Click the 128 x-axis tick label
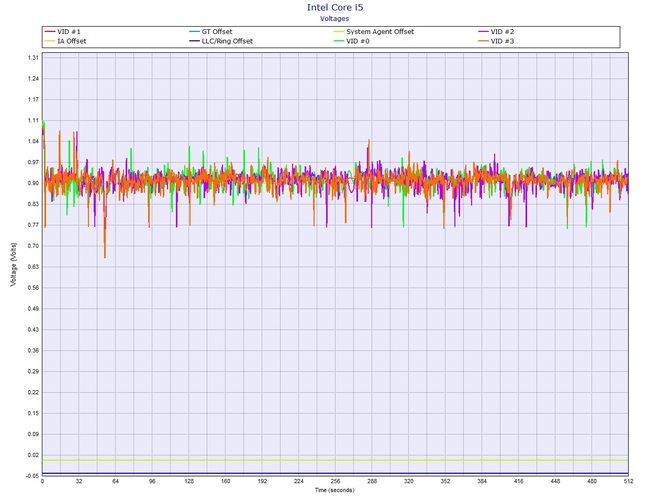670x502 pixels. click(189, 481)
